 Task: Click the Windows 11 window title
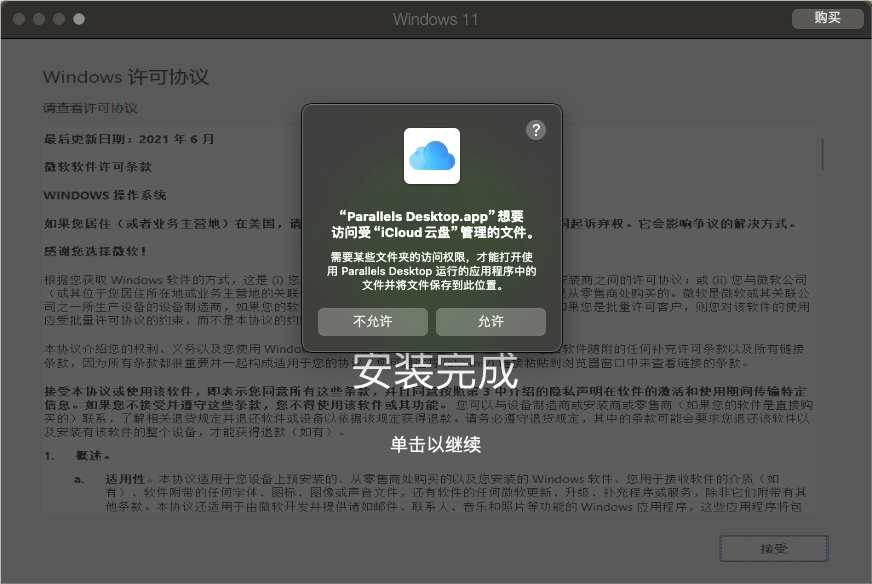click(x=435, y=19)
